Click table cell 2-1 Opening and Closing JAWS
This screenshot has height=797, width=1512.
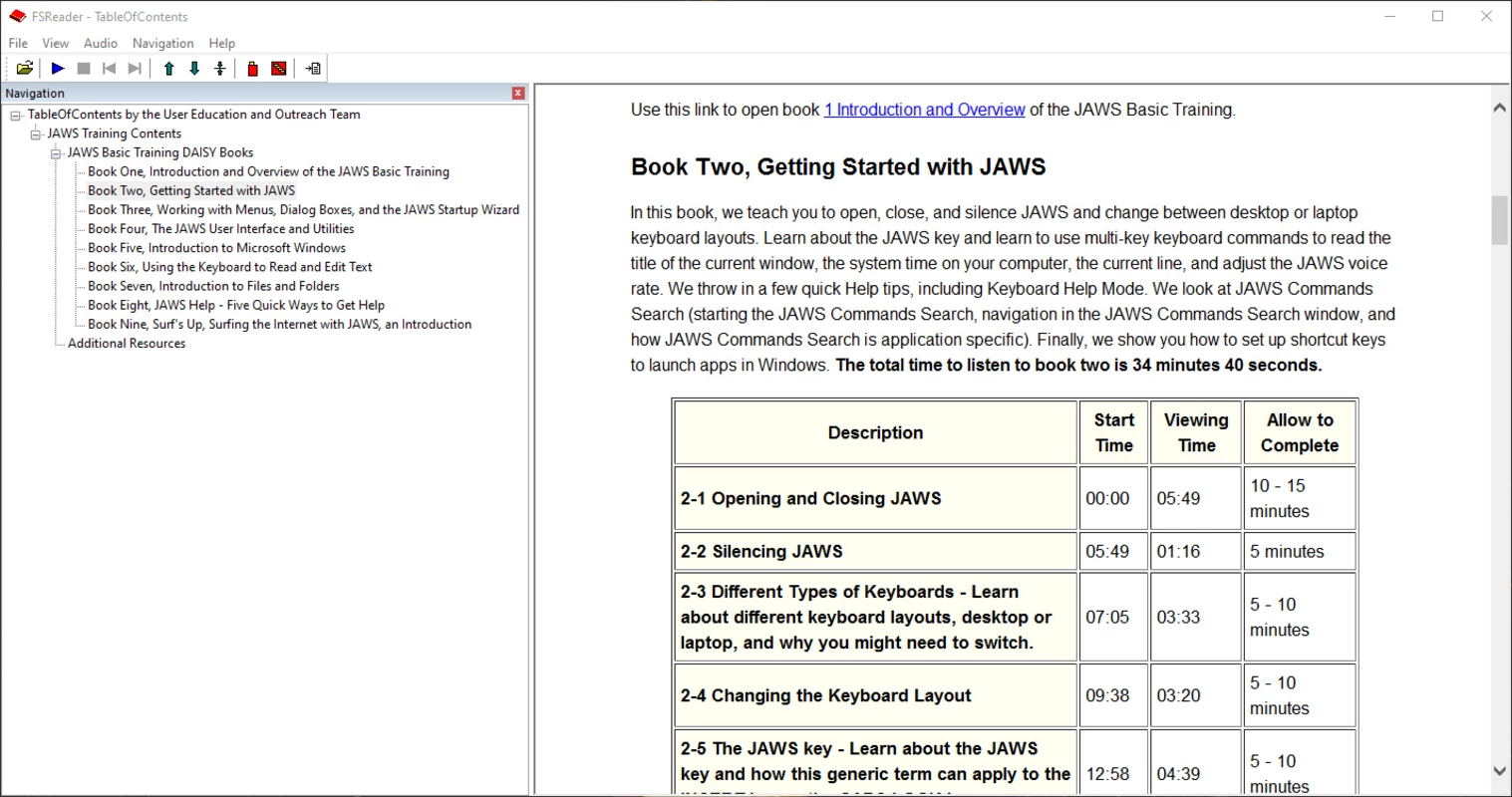pos(875,498)
